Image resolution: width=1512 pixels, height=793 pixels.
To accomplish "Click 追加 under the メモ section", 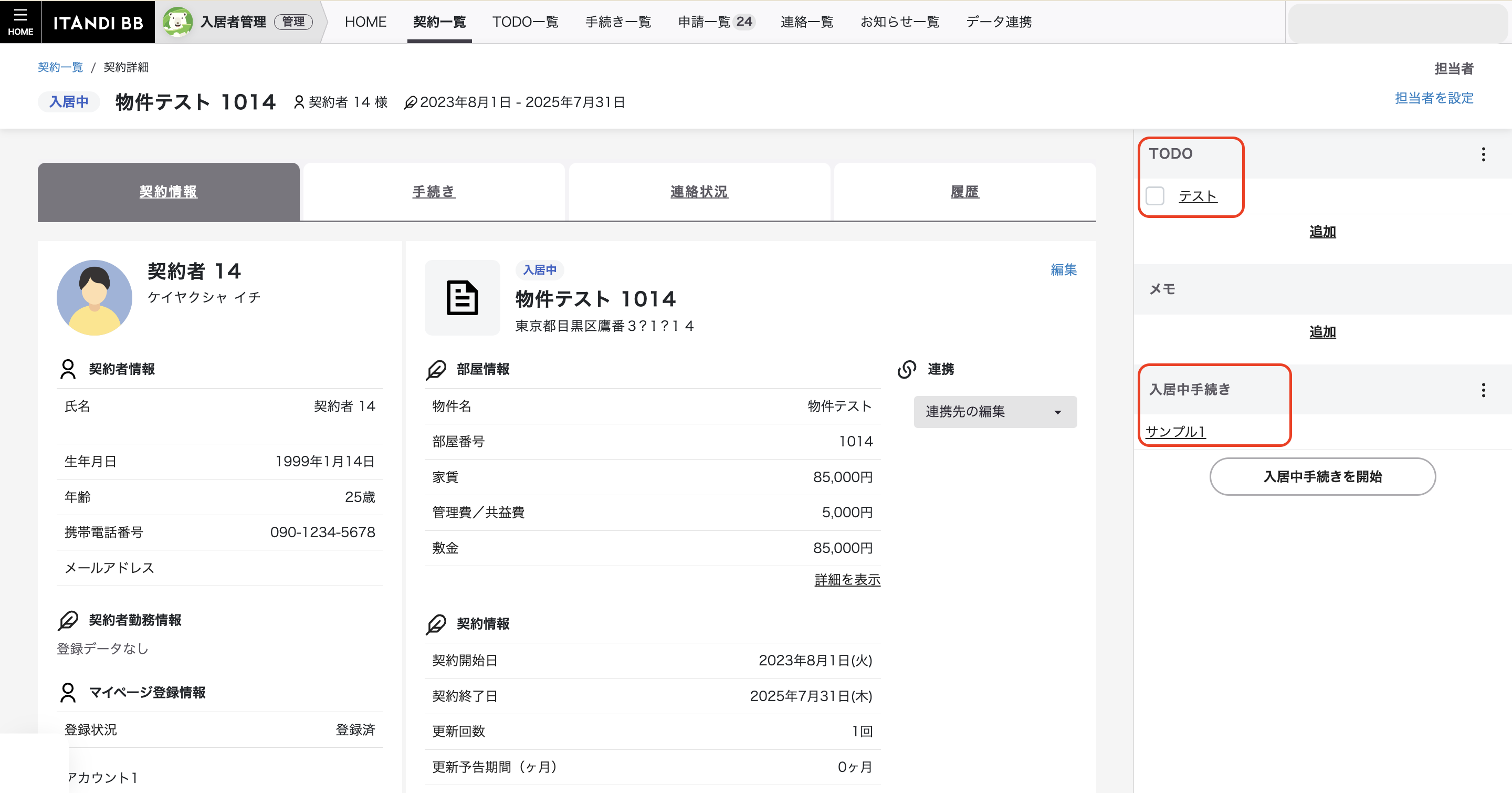I will click(x=1322, y=332).
